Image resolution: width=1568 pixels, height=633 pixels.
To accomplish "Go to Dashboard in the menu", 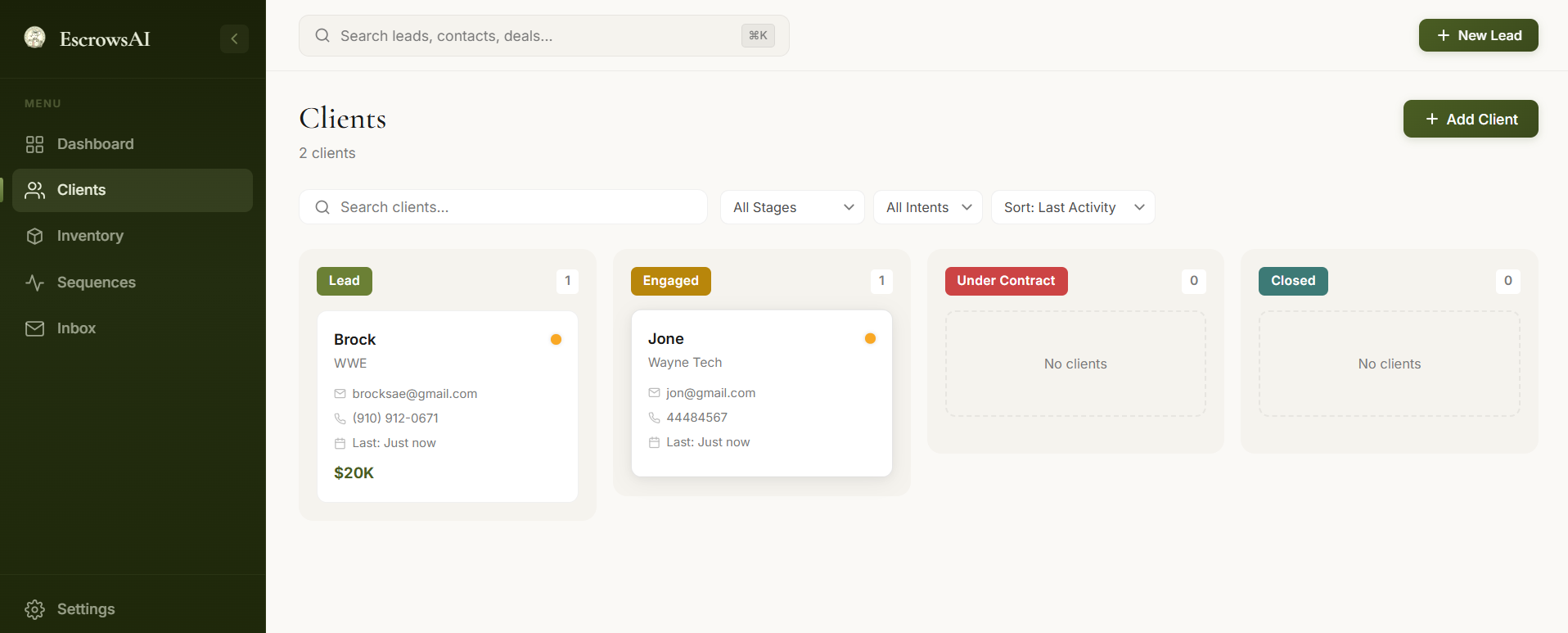I will tap(133, 144).
